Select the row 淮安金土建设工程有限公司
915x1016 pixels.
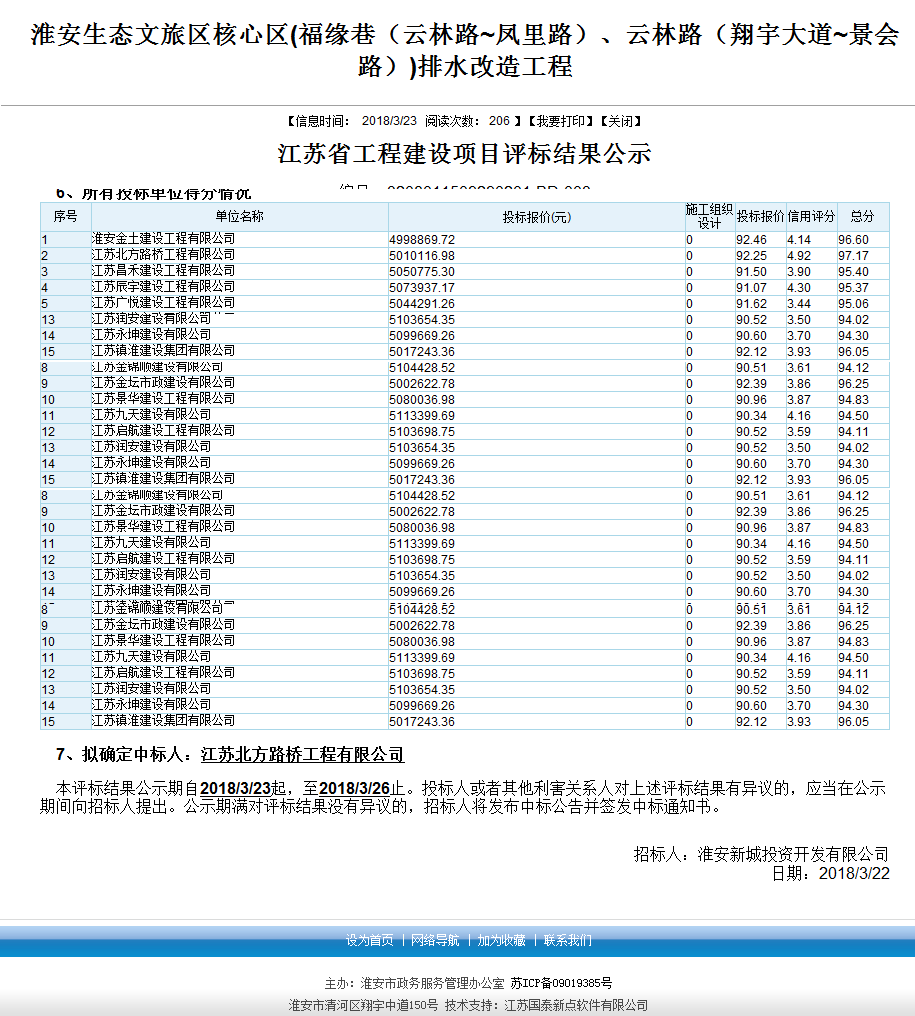pyautogui.click(x=465, y=239)
